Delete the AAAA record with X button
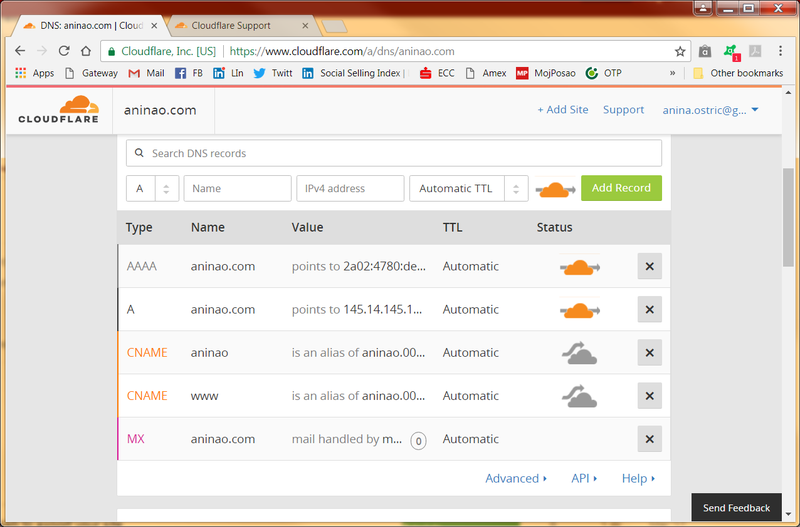This screenshot has width=800, height=527. [x=649, y=267]
